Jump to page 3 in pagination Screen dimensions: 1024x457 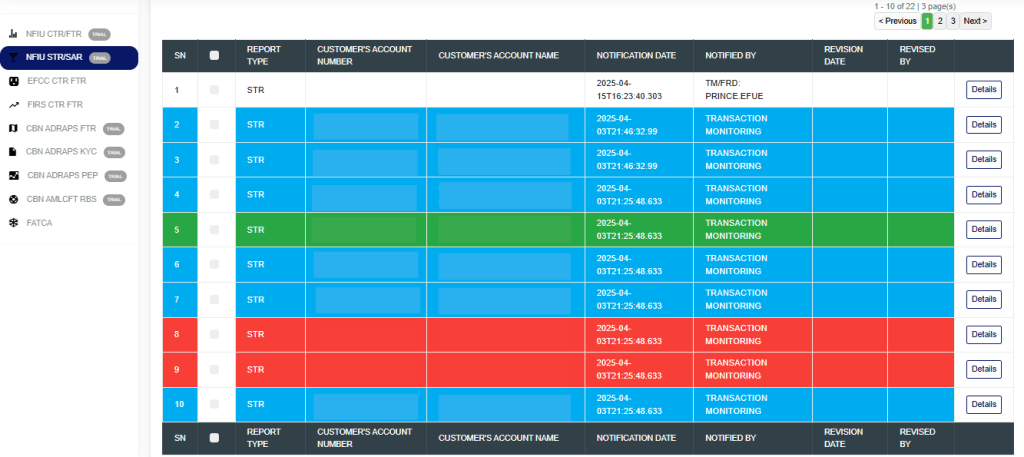tap(953, 21)
